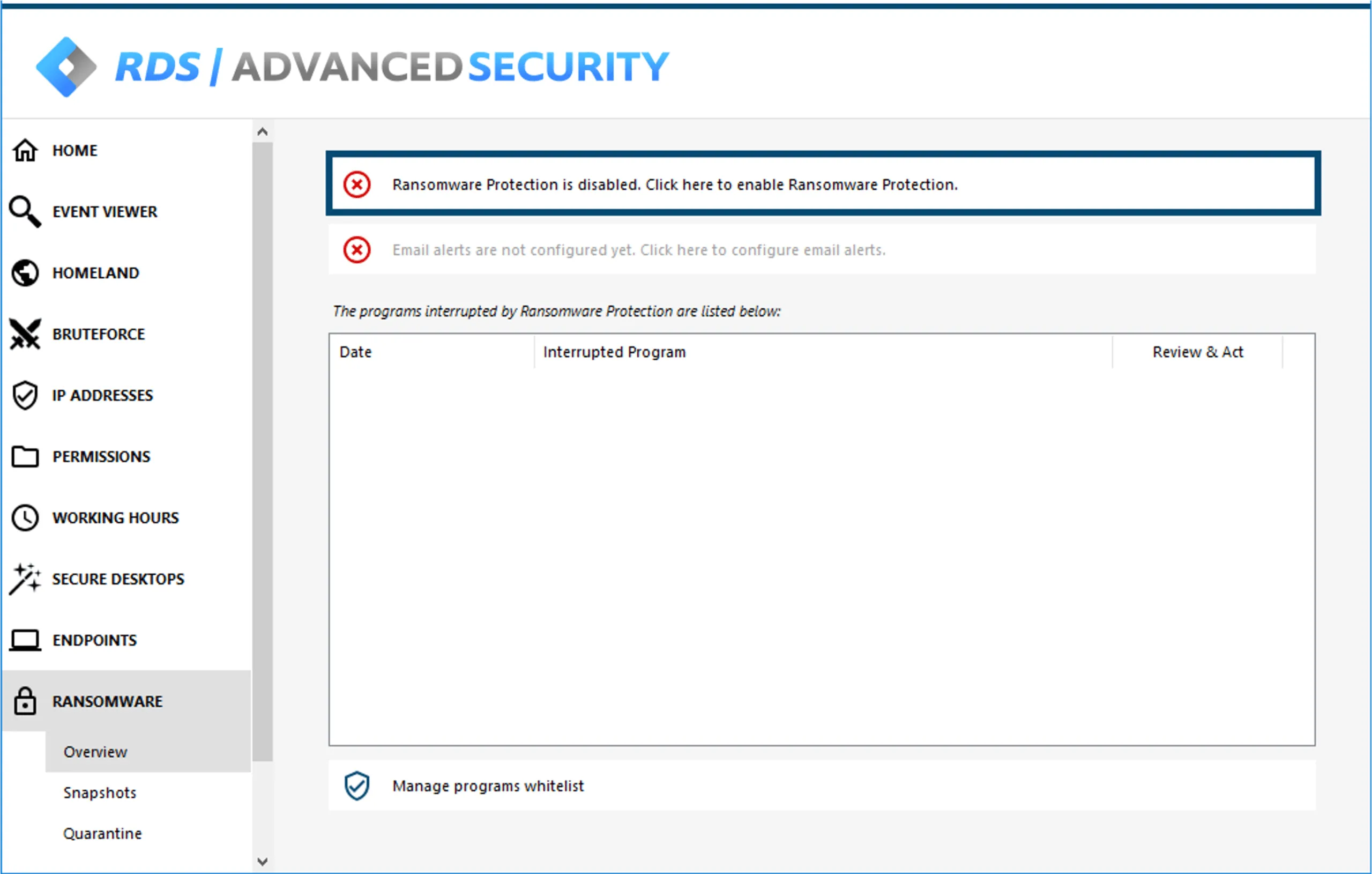
Task: Configure email alerts link
Action: coord(639,250)
